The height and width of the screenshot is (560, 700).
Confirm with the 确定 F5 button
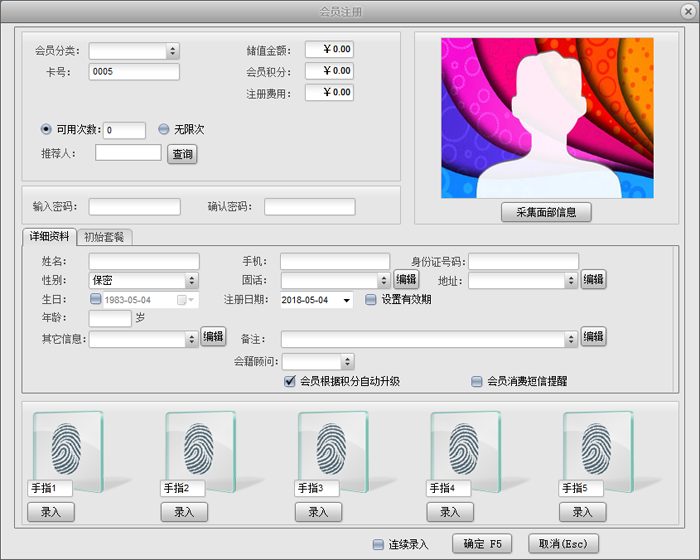point(482,543)
